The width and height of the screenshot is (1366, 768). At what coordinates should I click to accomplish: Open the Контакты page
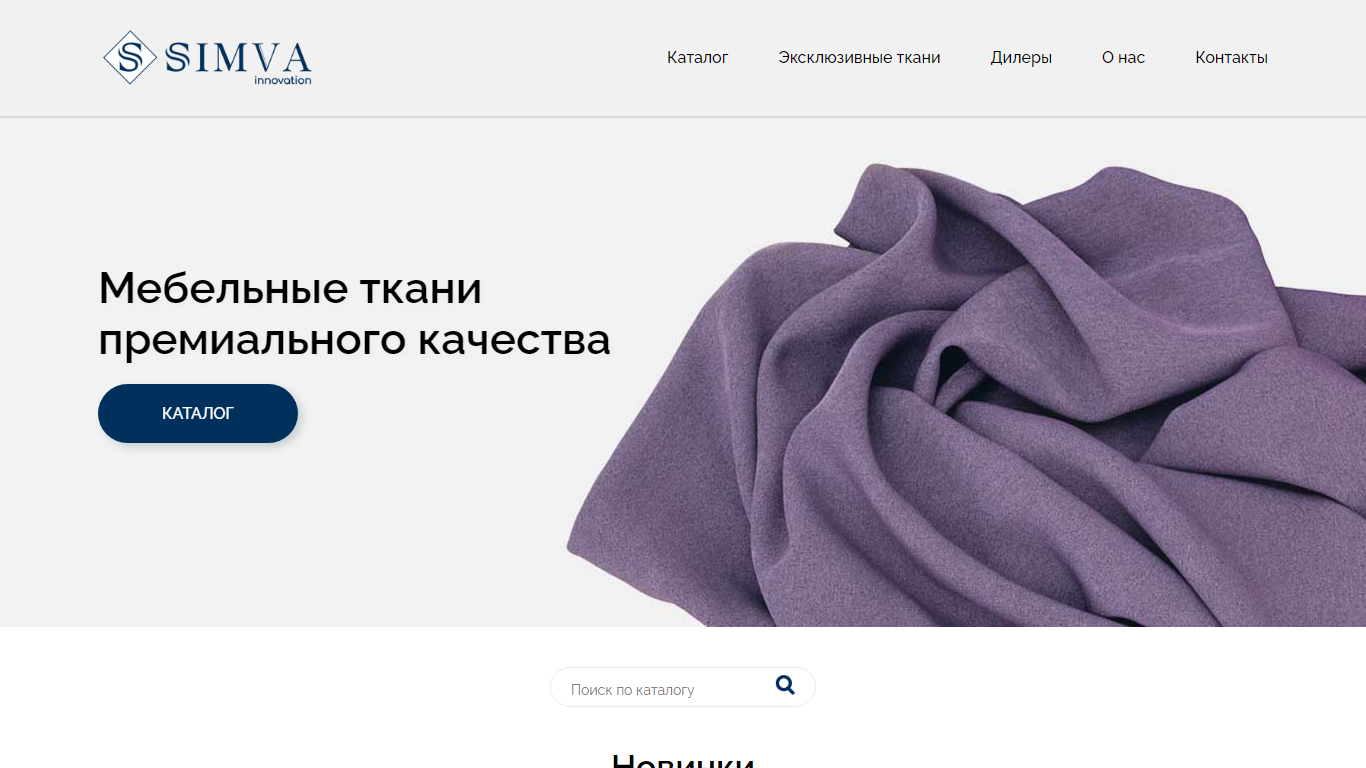tap(1231, 58)
